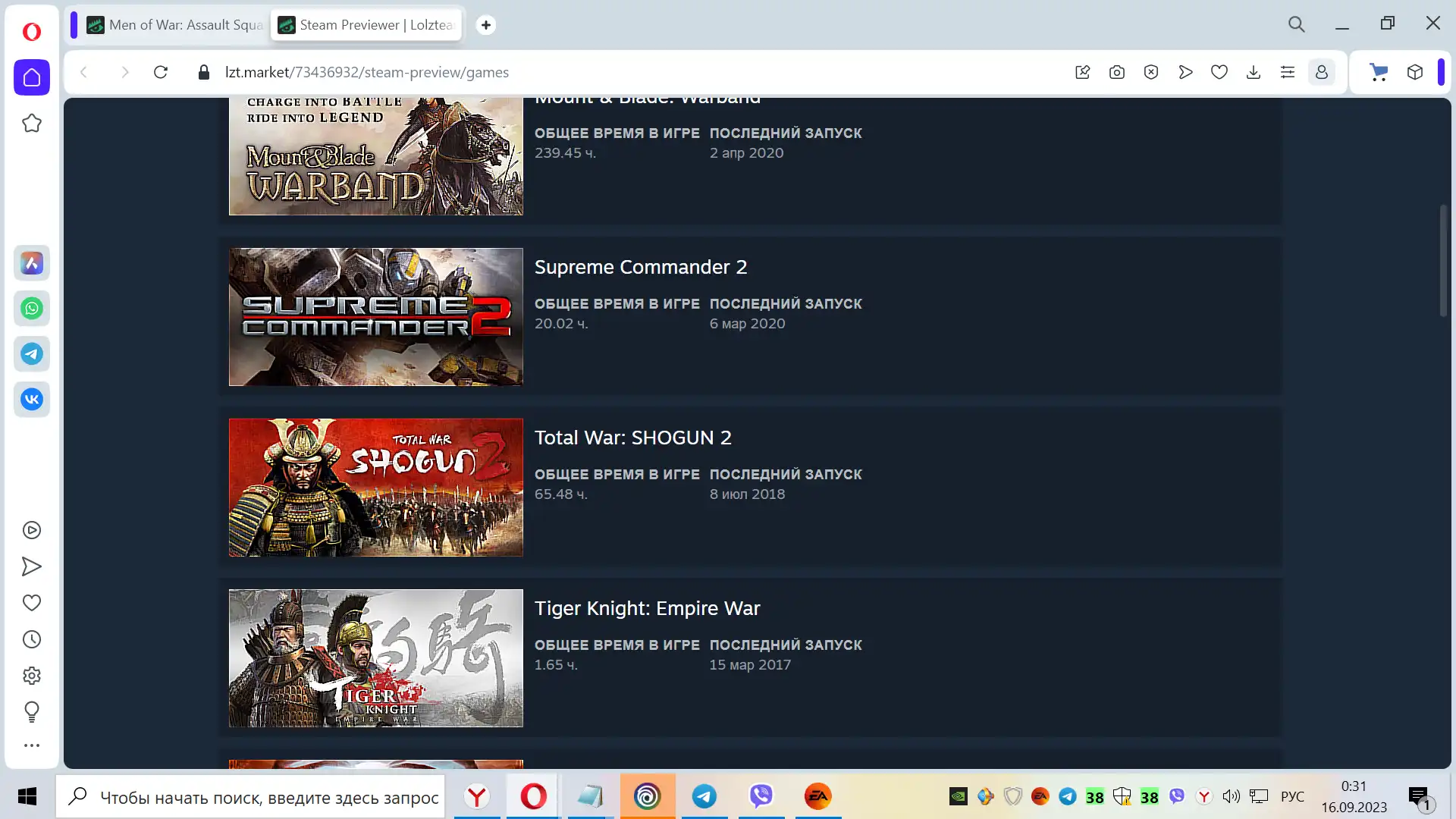Open Total War: SHOGUN 2 thumbnail
This screenshot has height=819, width=1456.
376,488
